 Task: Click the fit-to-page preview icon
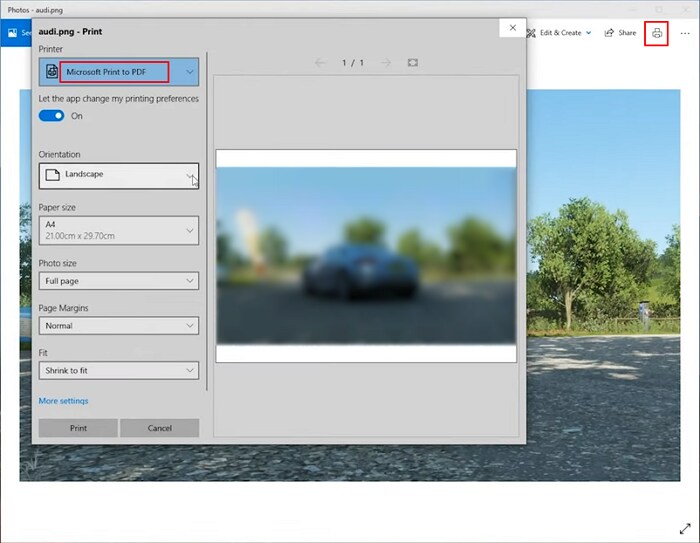pyautogui.click(x=412, y=63)
